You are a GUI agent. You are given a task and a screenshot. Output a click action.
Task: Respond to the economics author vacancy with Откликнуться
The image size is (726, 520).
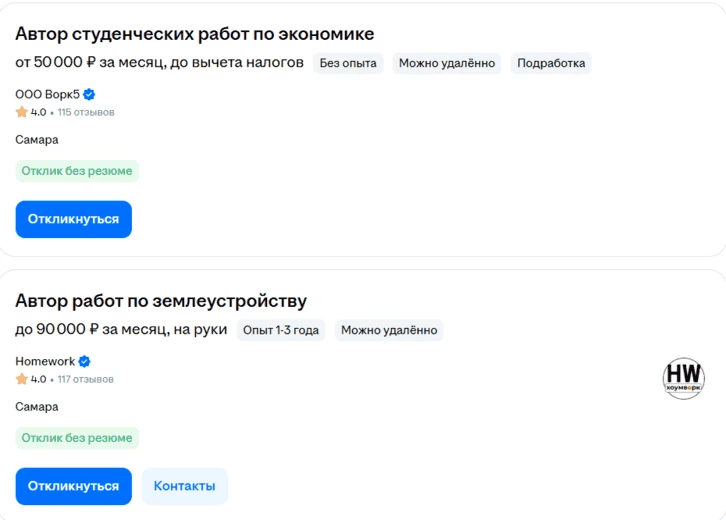pyautogui.click(x=74, y=219)
